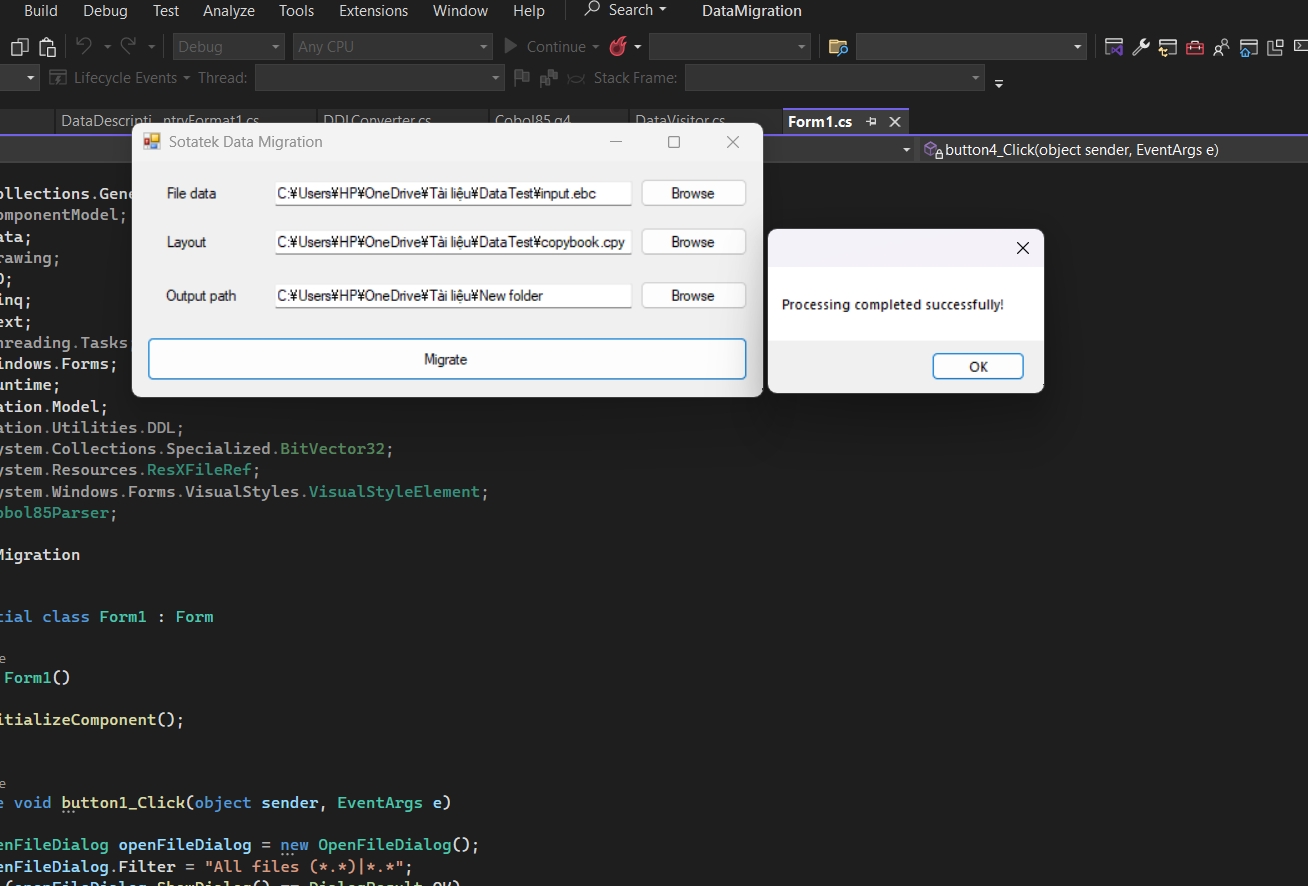Click the Live Share people icon

[x=1221, y=47]
